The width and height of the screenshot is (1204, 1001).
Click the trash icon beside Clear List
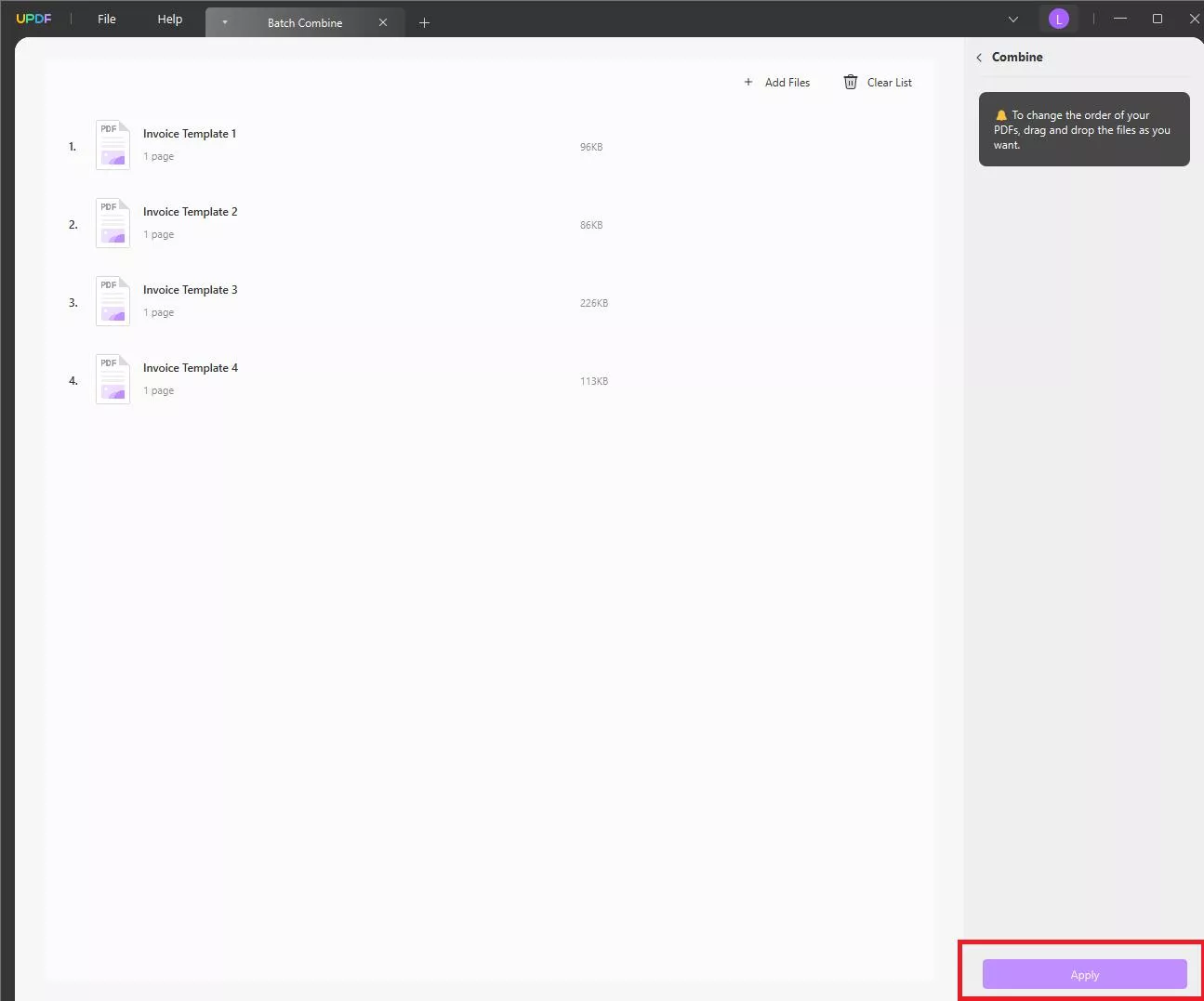tap(850, 82)
